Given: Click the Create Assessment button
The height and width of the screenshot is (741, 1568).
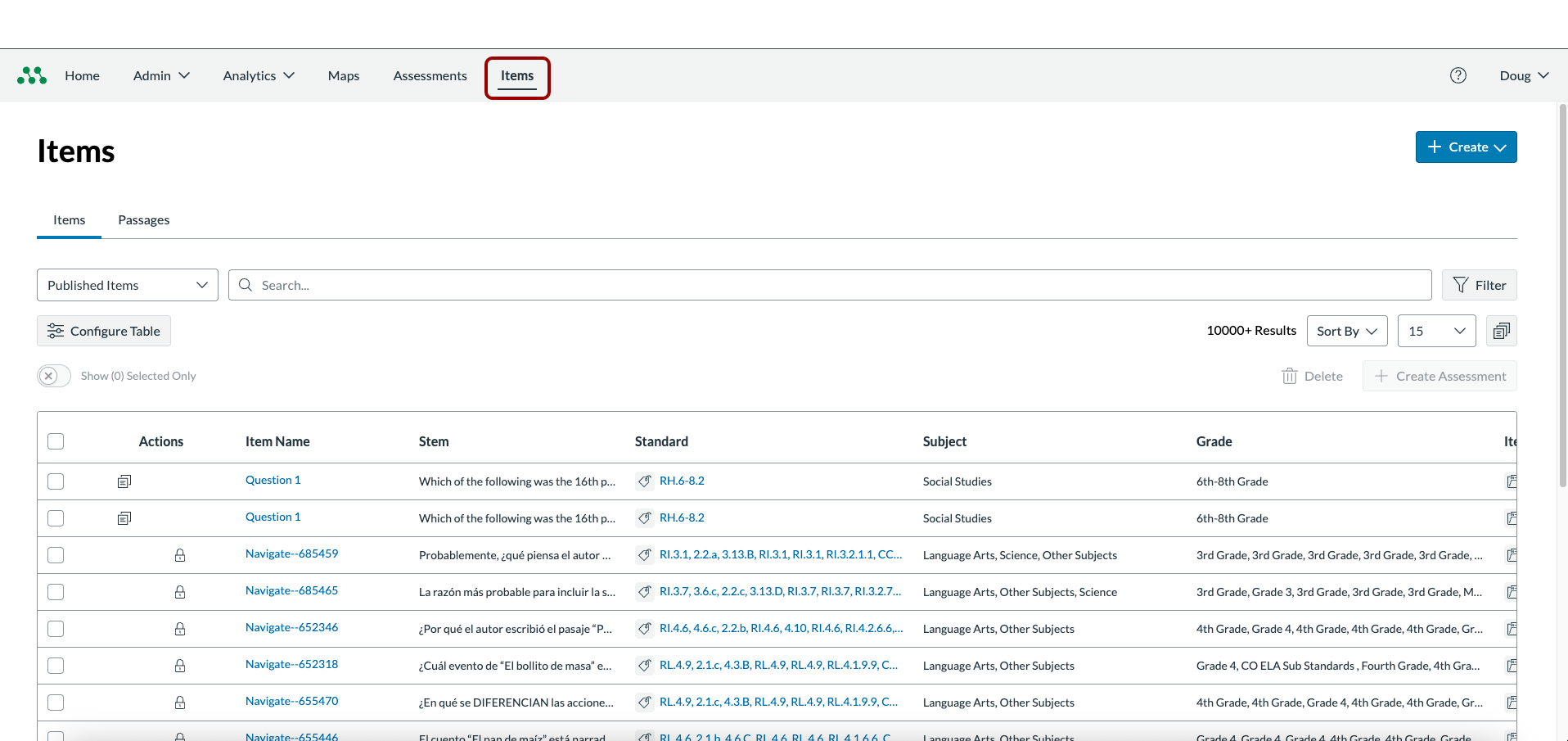Looking at the screenshot, I should click(1440, 376).
